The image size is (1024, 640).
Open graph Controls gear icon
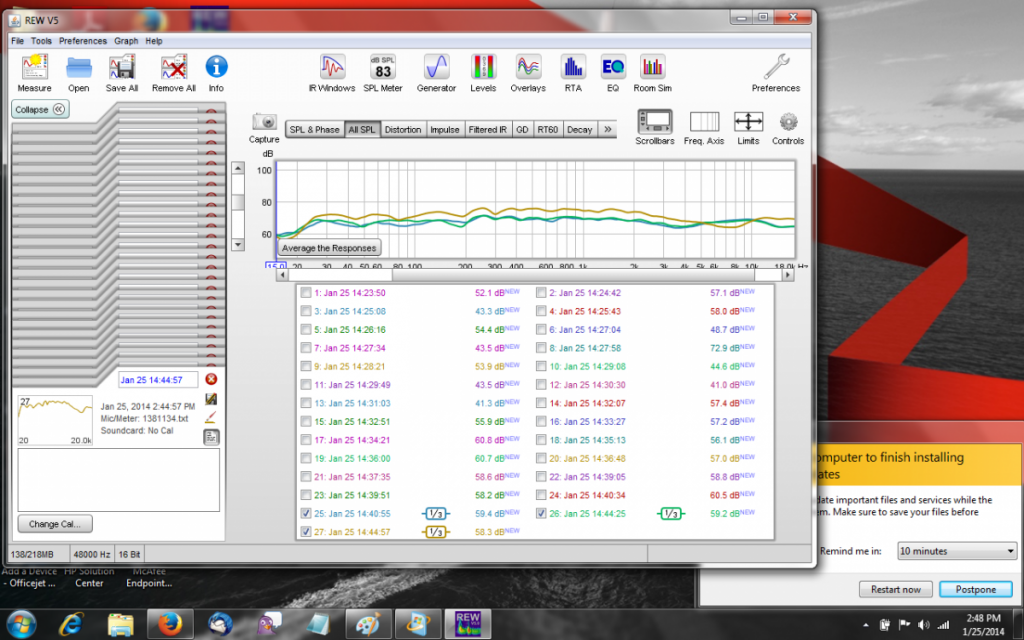[788, 122]
